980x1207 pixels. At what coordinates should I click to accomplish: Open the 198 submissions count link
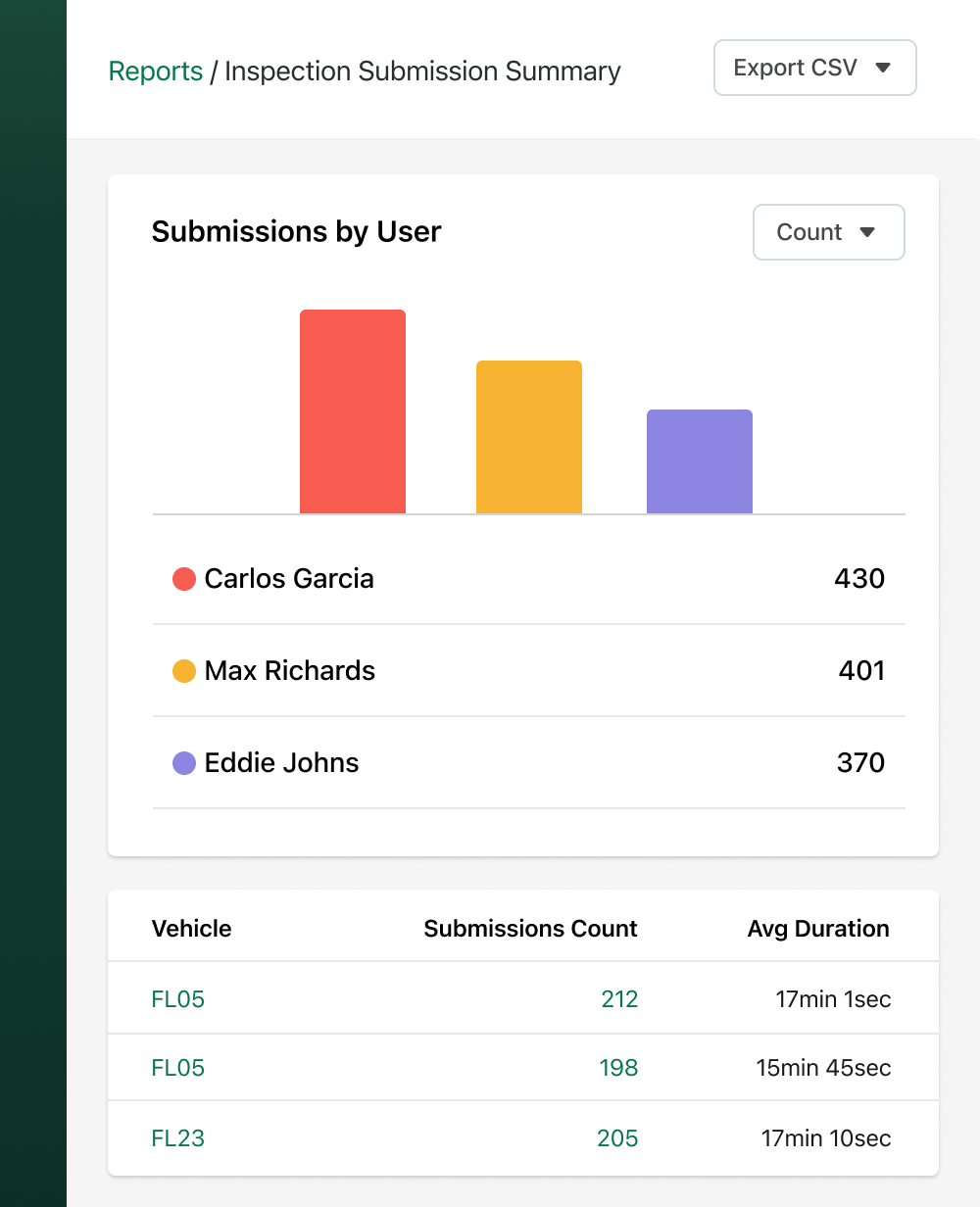click(618, 1068)
